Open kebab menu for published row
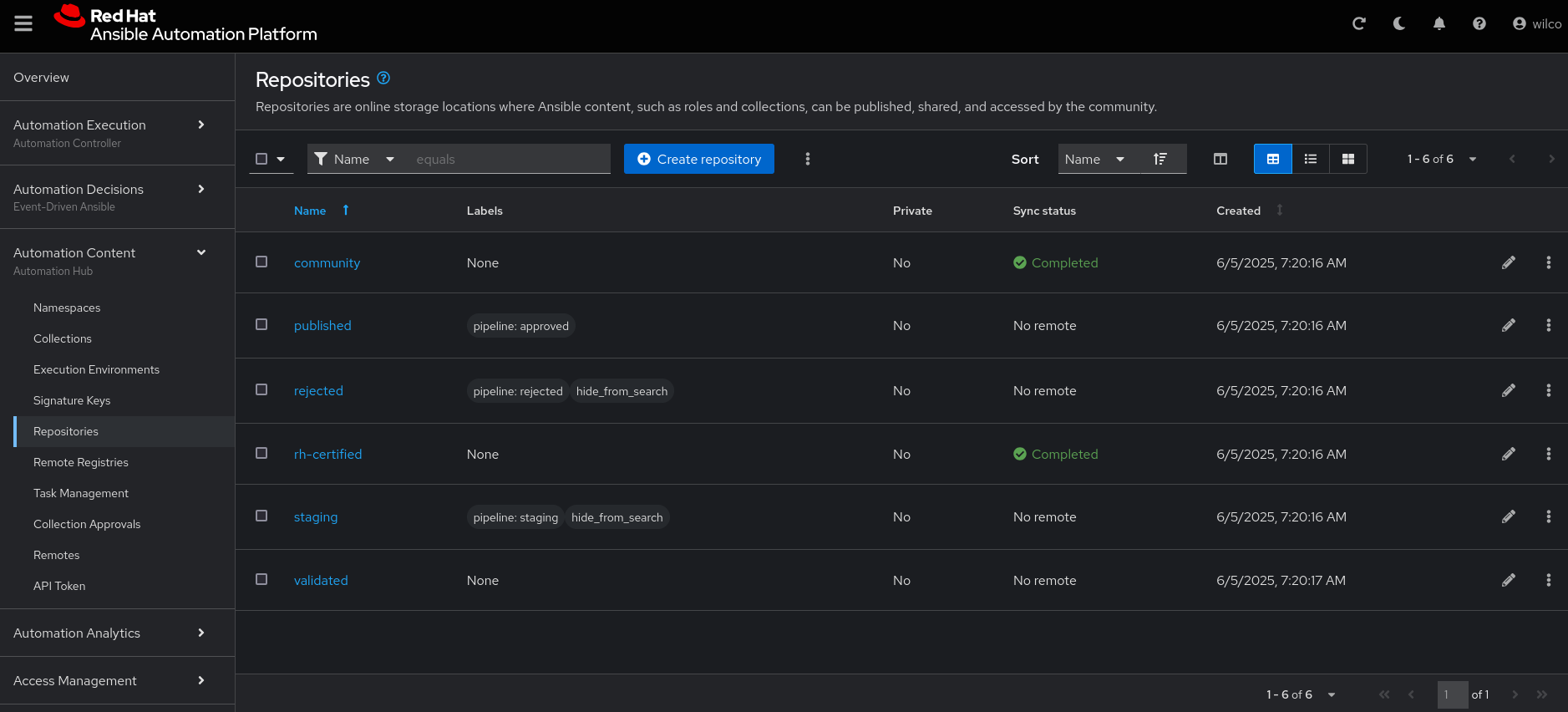This screenshot has height=712, width=1568. click(1549, 325)
